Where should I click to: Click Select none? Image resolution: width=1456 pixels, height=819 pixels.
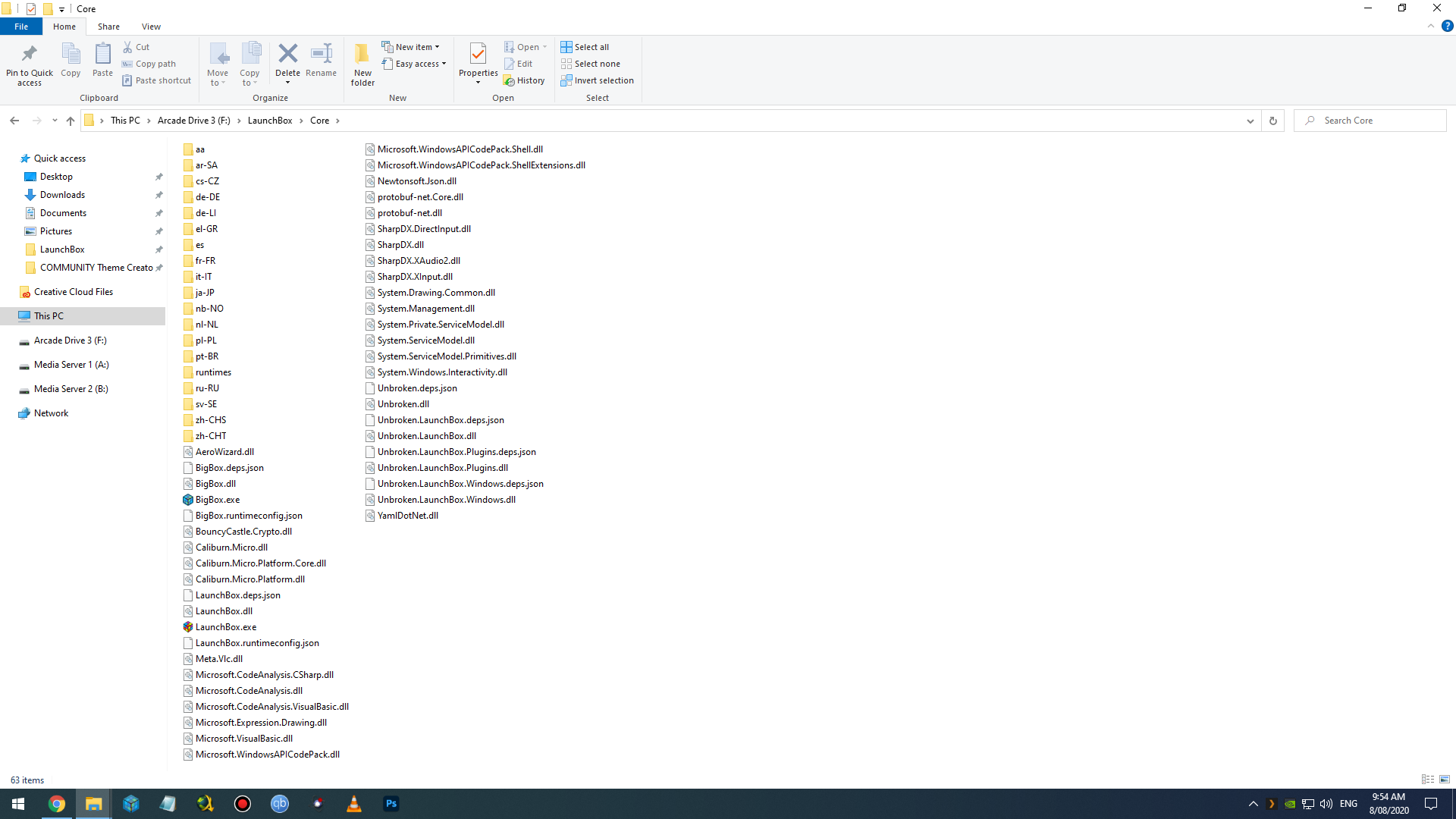click(x=590, y=64)
